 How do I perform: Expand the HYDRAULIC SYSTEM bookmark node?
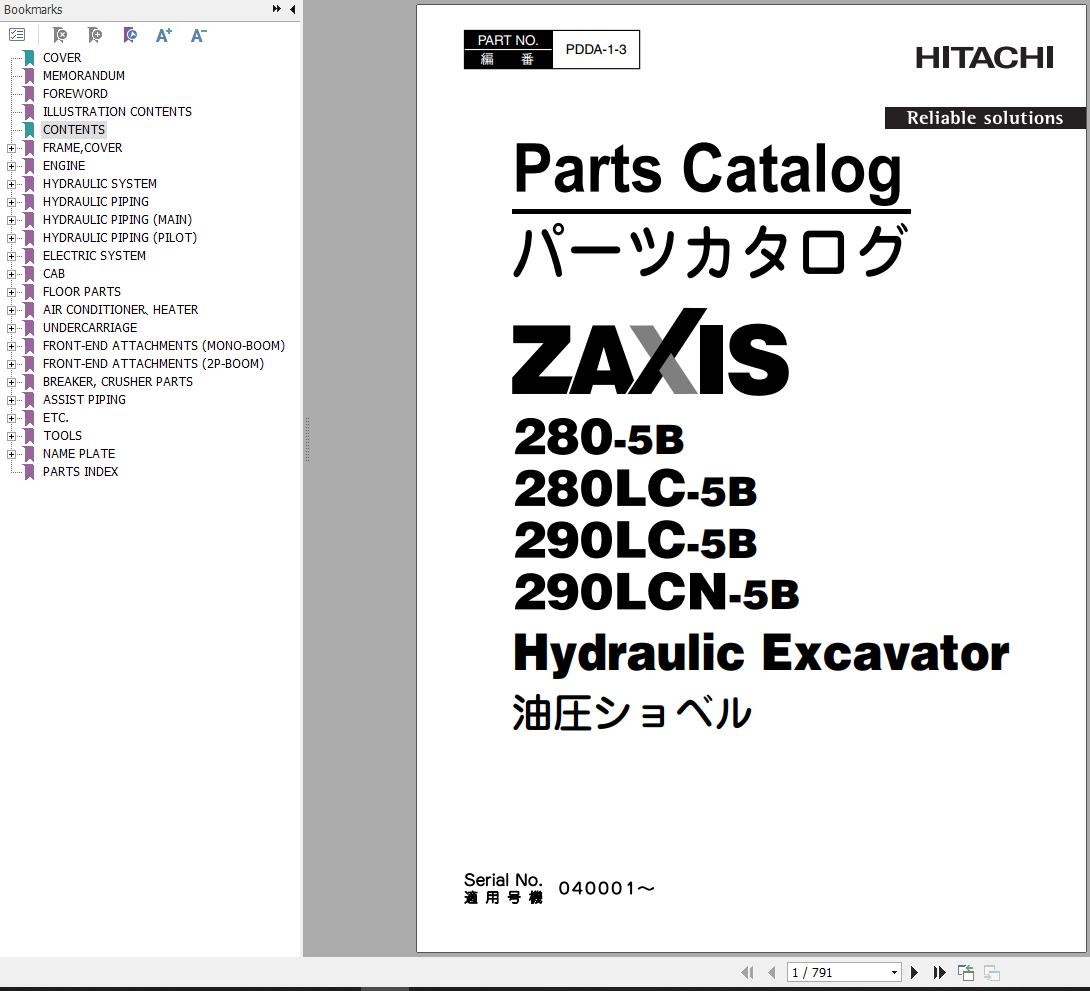11,184
